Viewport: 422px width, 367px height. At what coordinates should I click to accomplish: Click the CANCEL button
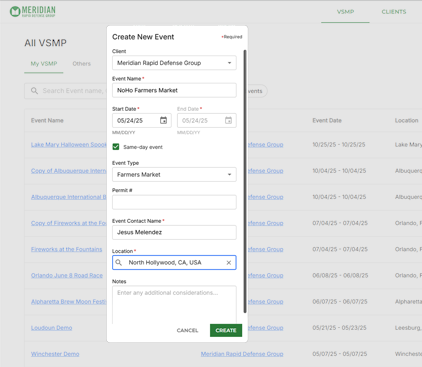187,330
